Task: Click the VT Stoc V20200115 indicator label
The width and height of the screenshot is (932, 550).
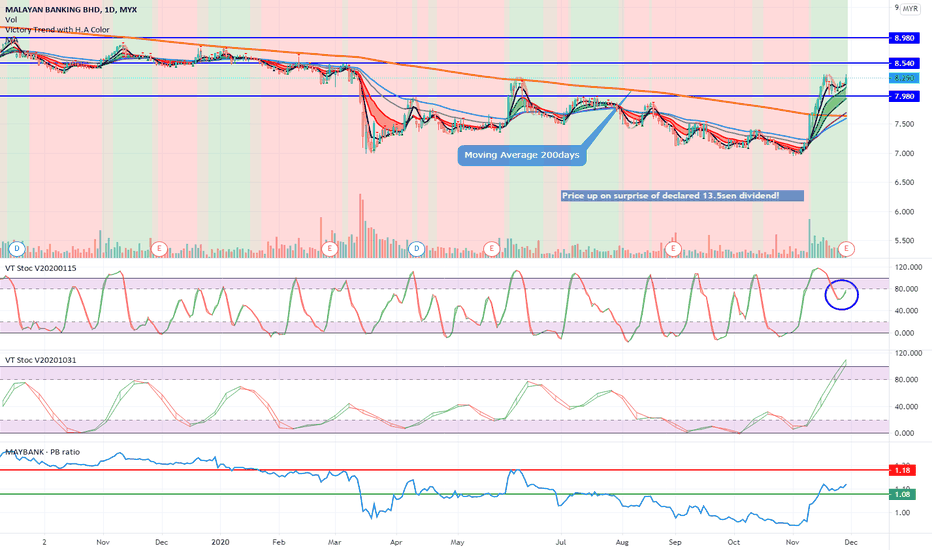Action: (40, 268)
